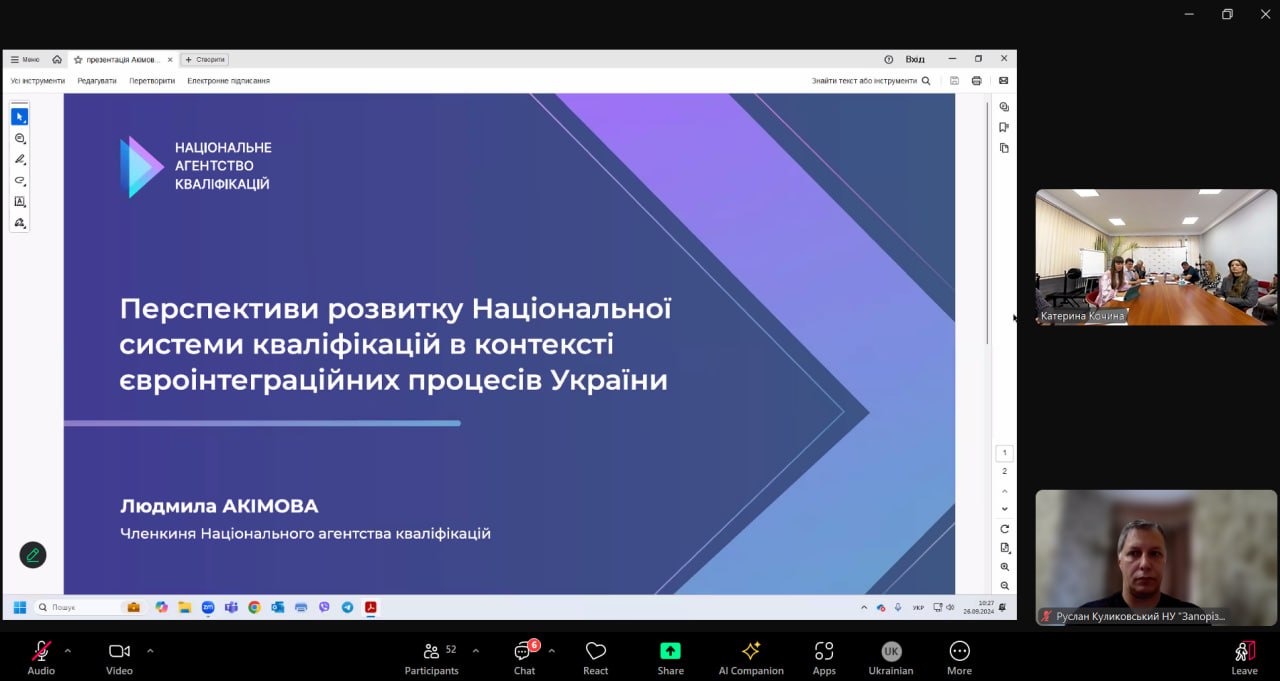Open the Перетворити menu item
This screenshot has height=681, width=1280.
click(152, 81)
